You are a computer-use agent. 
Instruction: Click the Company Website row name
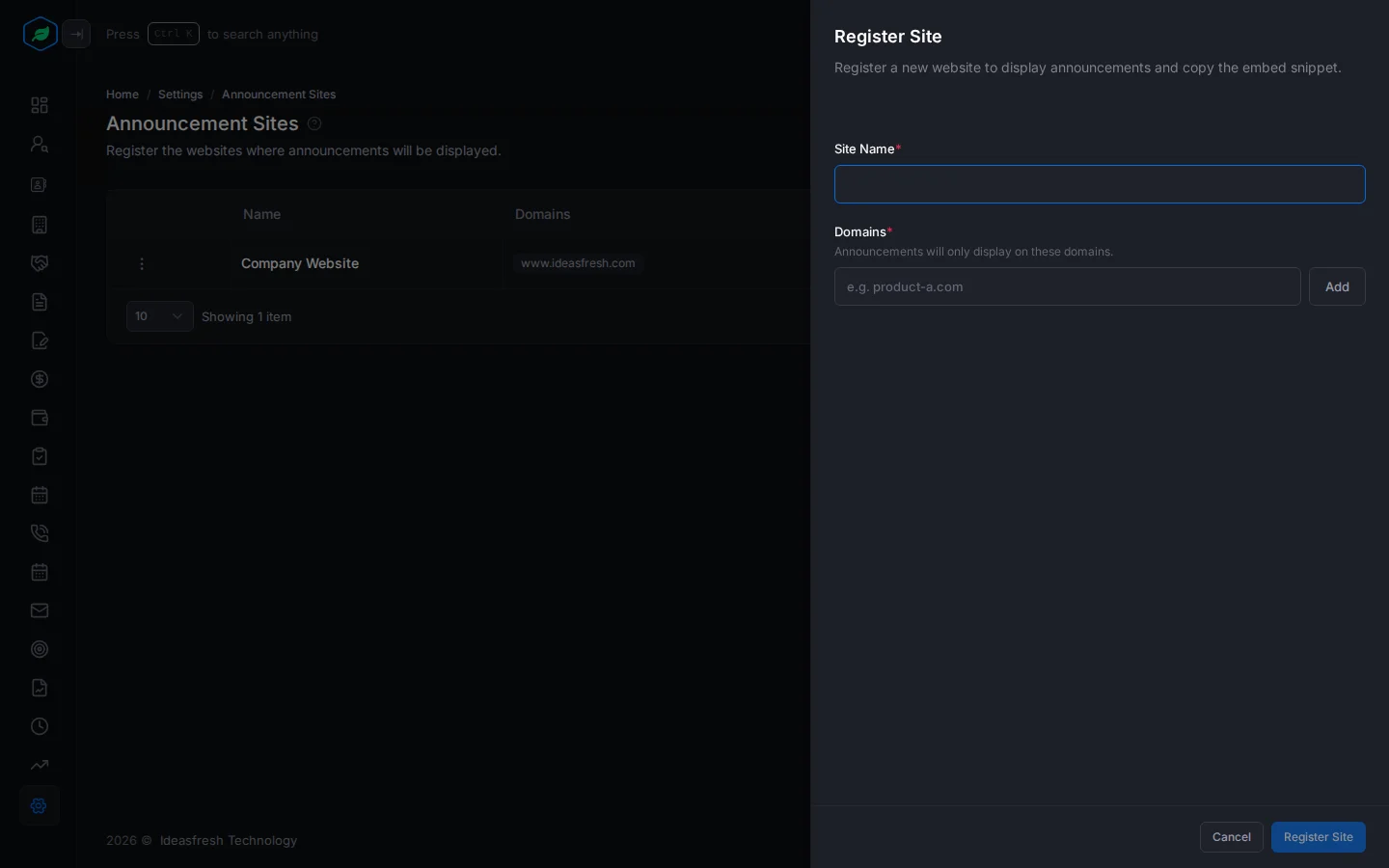pos(300,263)
